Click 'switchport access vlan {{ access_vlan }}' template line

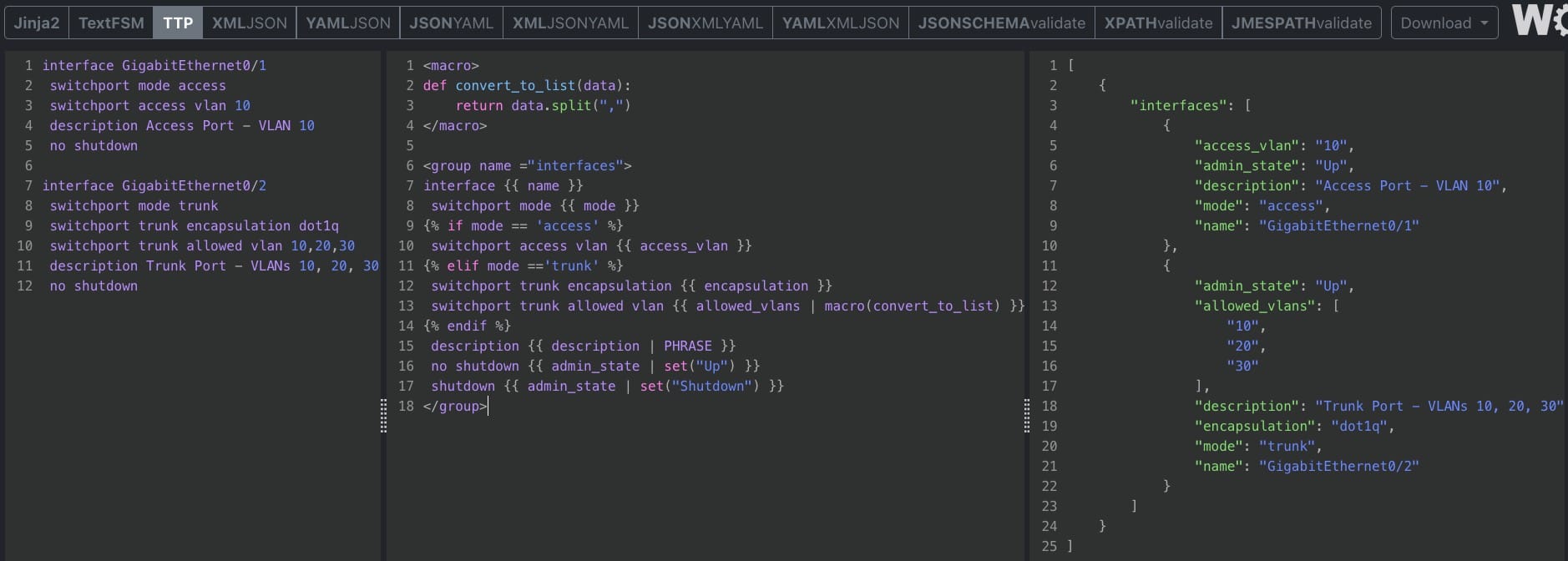pos(591,245)
